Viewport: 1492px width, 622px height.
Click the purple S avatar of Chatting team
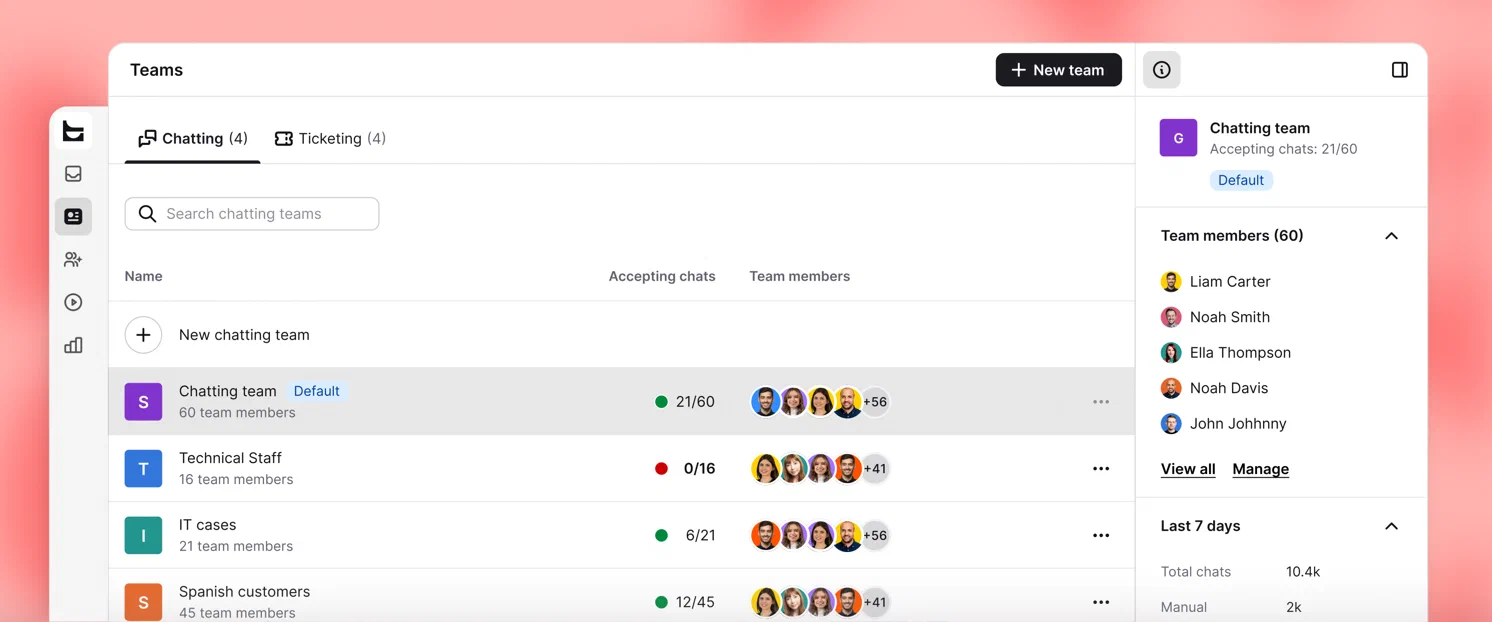click(x=143, y=402)
